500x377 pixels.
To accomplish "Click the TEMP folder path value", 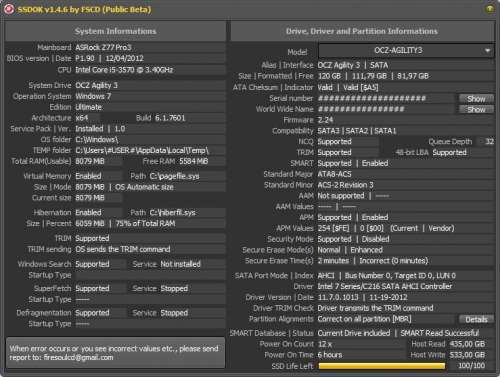I will click(142, 151).
